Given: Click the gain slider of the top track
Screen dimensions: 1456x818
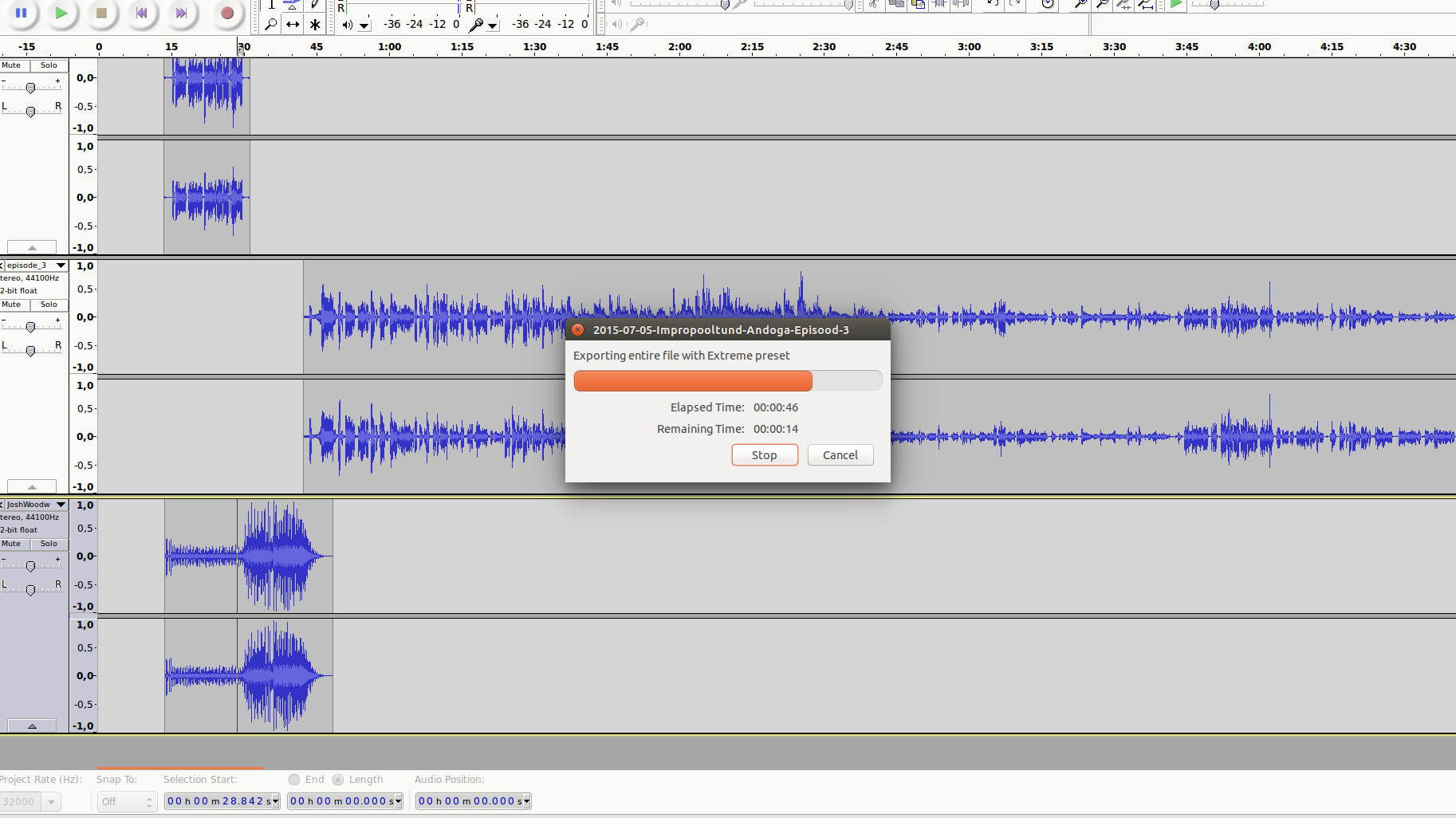Looking at the screenshot, I should click(30, 88).
